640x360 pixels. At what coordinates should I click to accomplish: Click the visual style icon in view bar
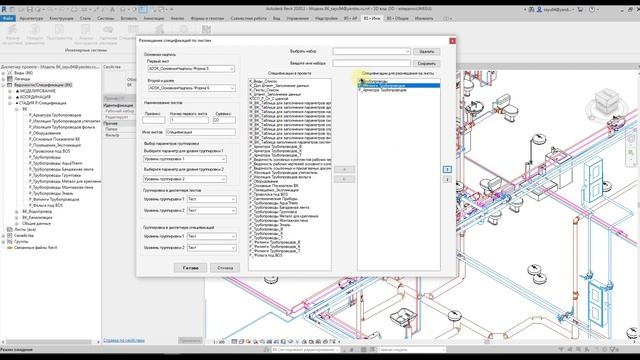(241, 342)
